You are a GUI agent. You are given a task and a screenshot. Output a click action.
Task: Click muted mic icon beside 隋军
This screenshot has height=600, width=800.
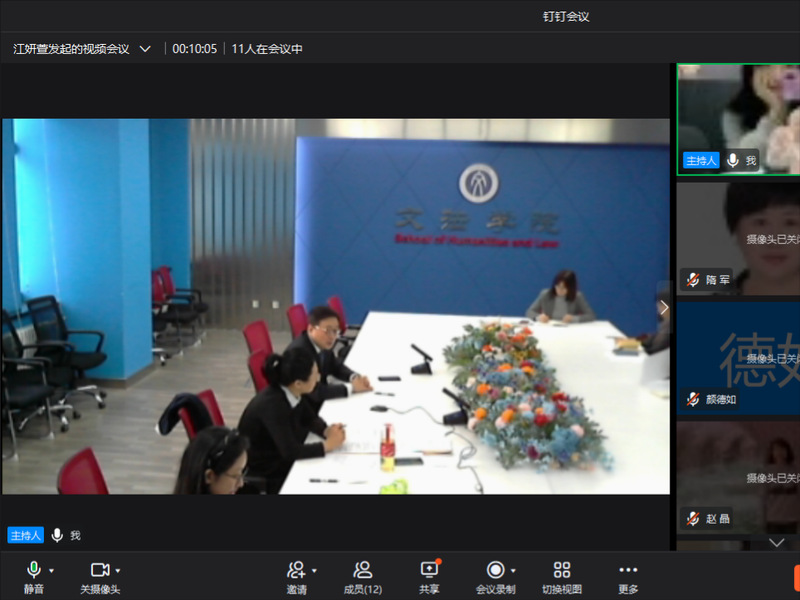[x=692, y=280]
